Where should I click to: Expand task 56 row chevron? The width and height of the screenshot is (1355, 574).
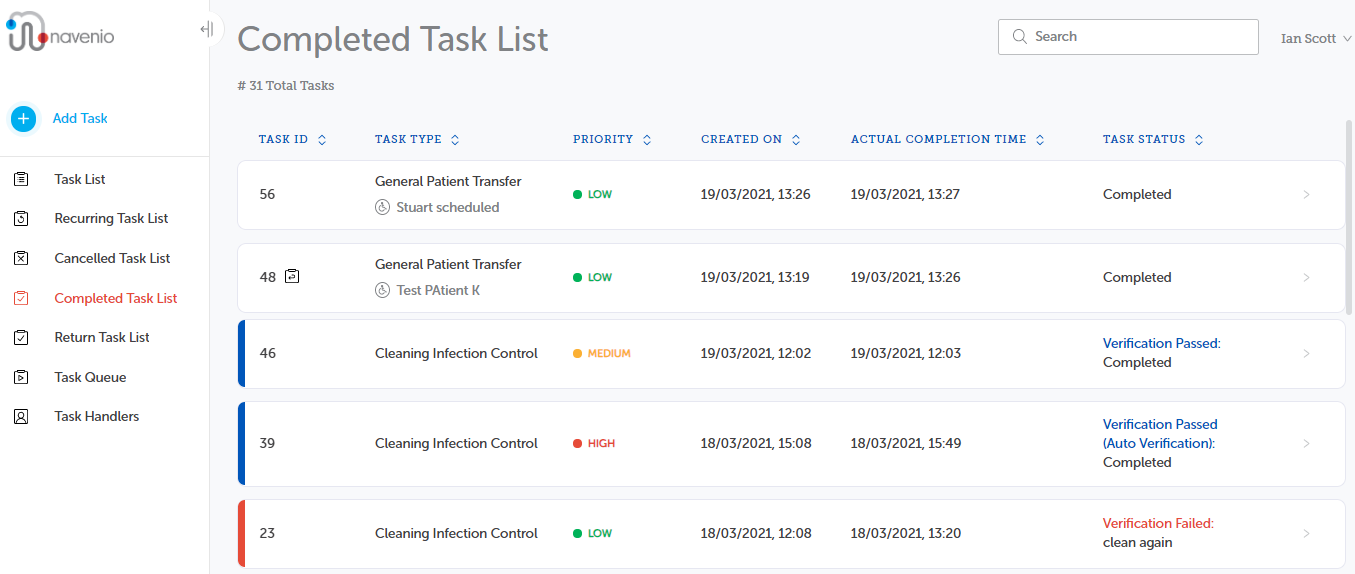[x=1307, y=195]
